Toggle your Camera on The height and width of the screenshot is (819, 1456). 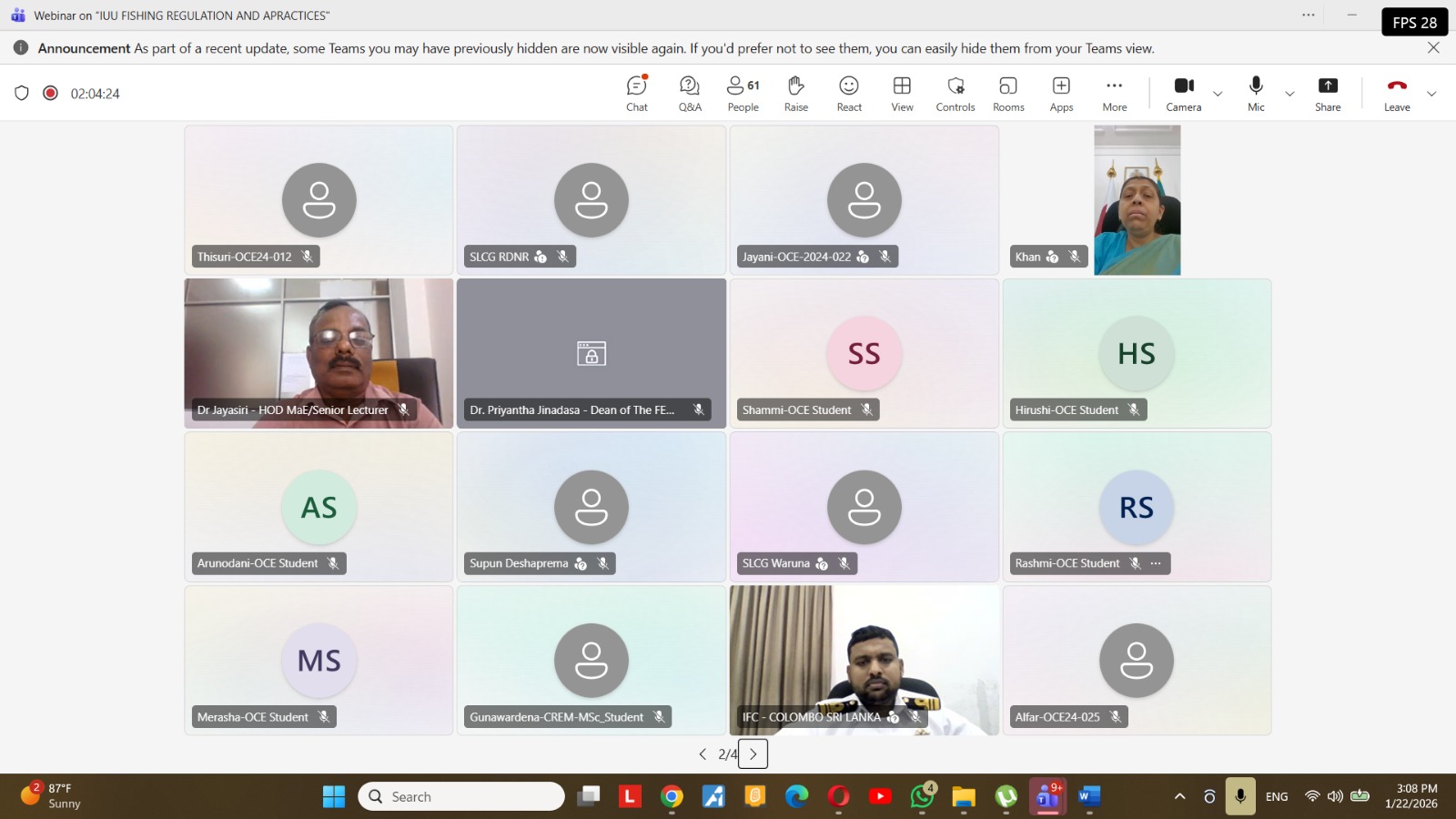(x=1184, y=91)
